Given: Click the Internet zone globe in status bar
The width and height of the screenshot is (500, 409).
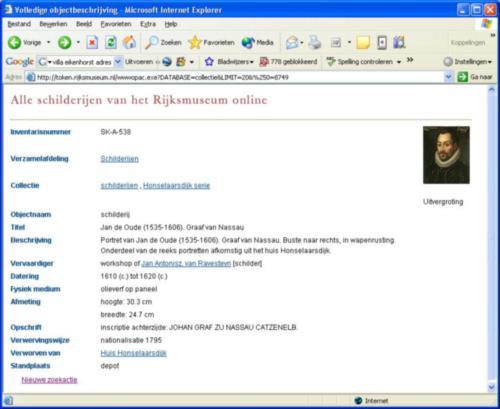Looking at the screenshot, I should point(358,400).
